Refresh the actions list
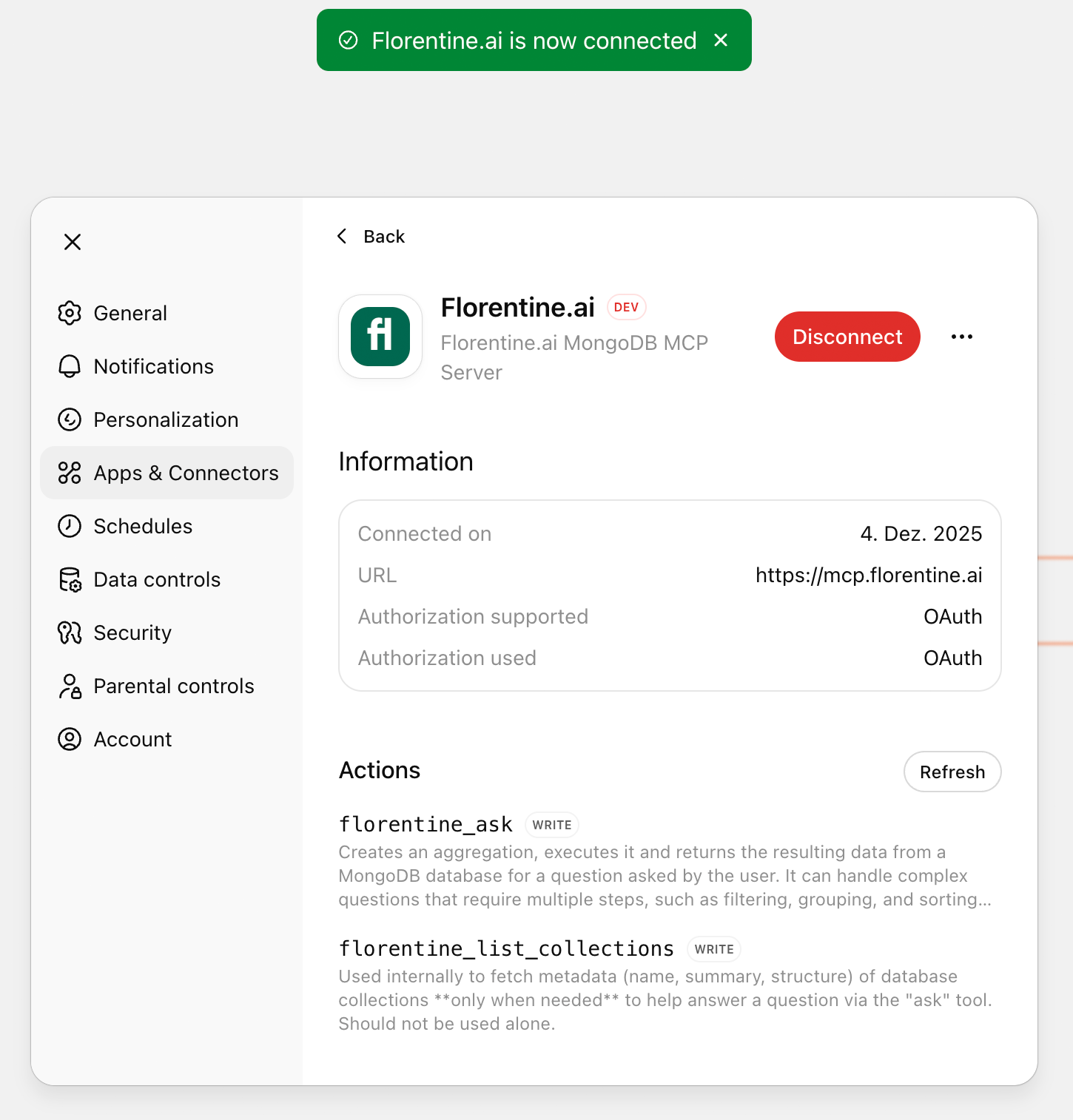The height and width of the screenshot is (1120, 1073). [952, 772]
